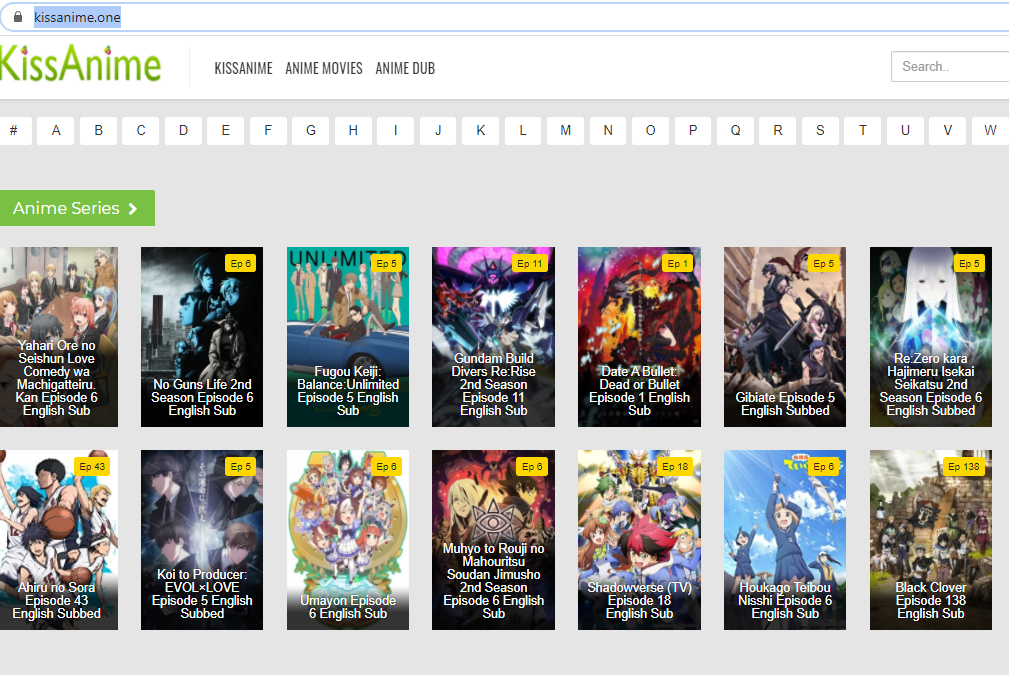Filter anime by letter M
Image resolution: width=1009 pixels, height=675 pixels.
click(x=566, y=131)
